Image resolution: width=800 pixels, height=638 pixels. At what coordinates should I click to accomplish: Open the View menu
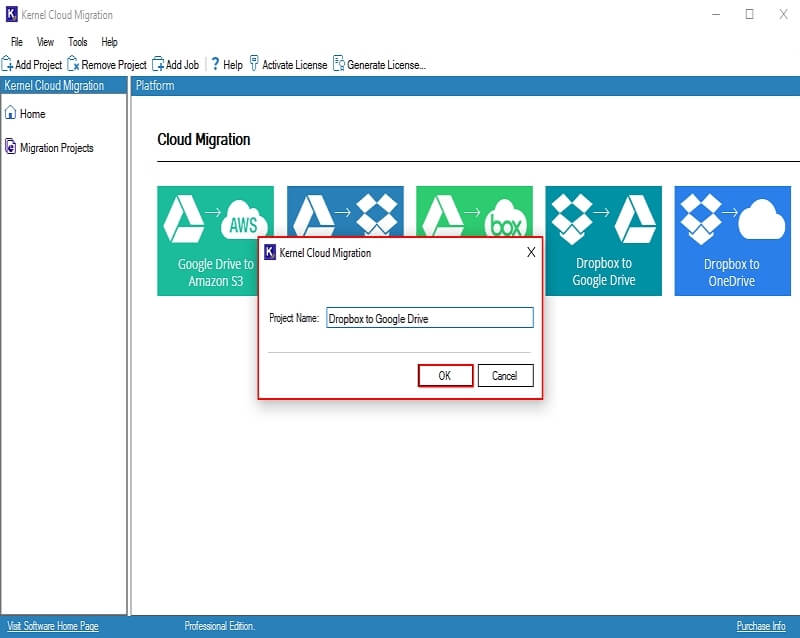coord(45,42)
